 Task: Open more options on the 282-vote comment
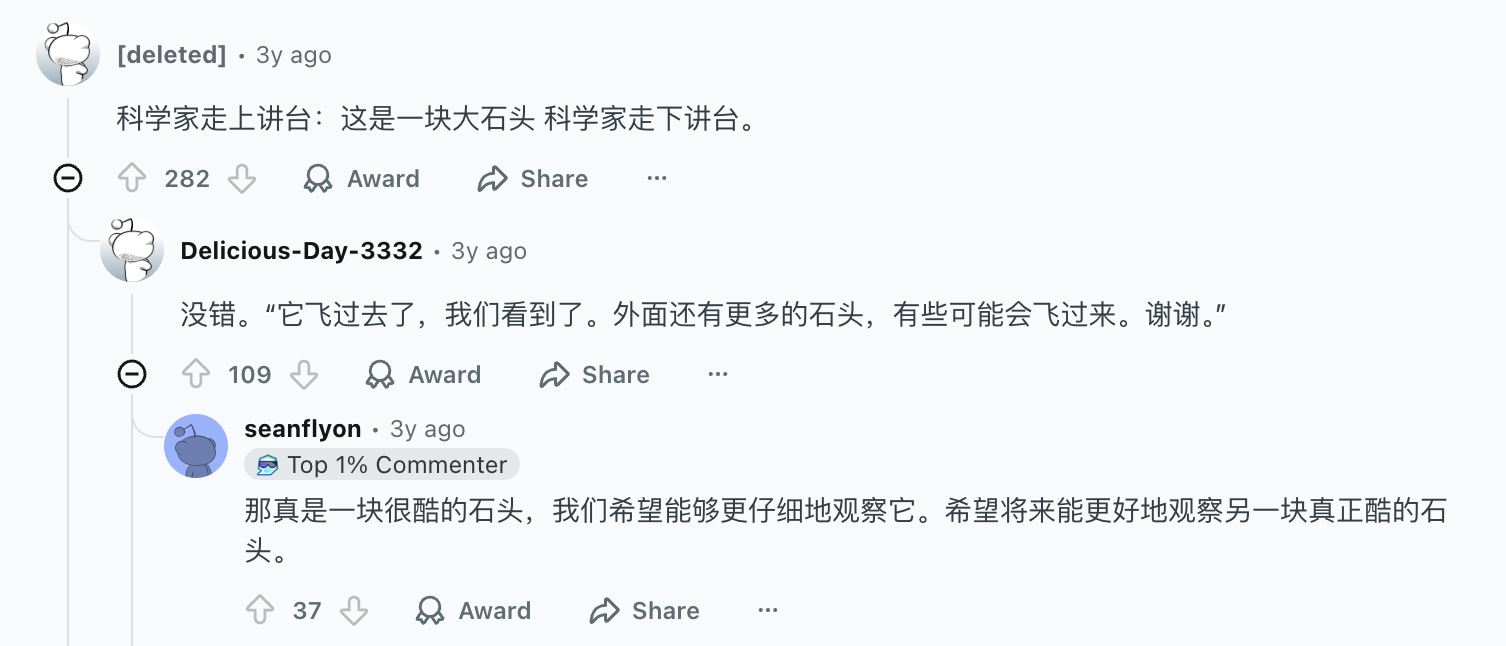pyautogui.click(x=656, y=179)
